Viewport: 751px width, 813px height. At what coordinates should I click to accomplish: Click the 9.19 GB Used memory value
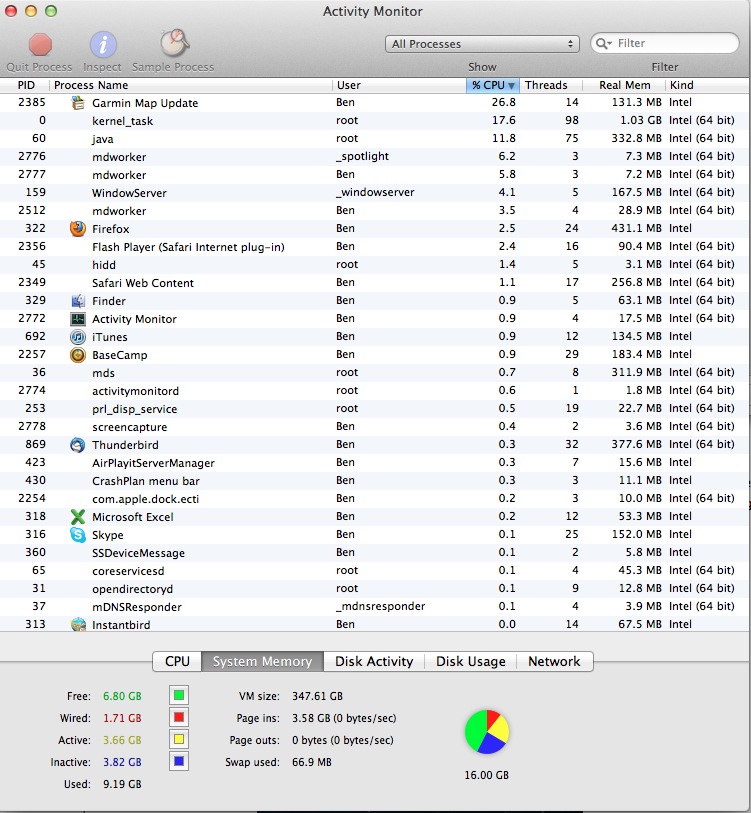pos(122,784)
